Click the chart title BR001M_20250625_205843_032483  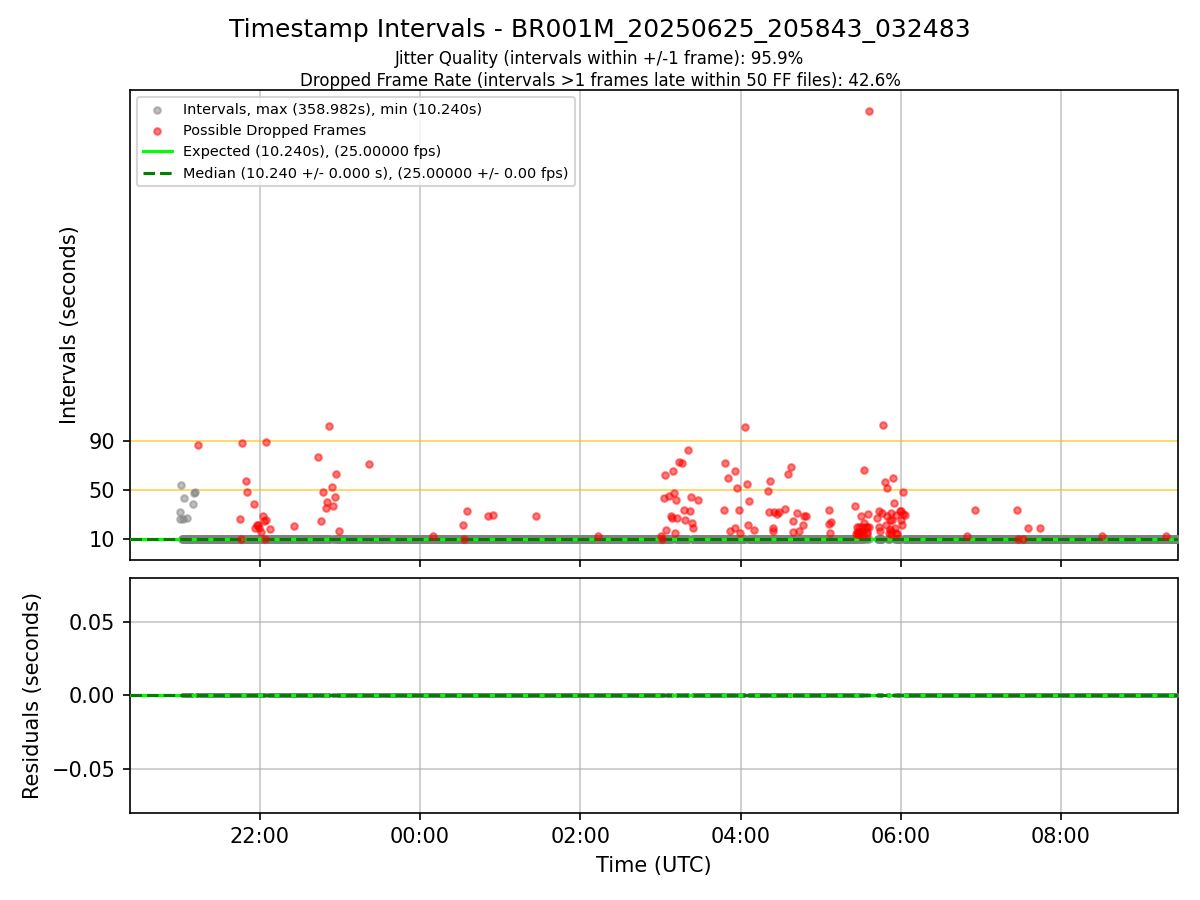(599, 29)
